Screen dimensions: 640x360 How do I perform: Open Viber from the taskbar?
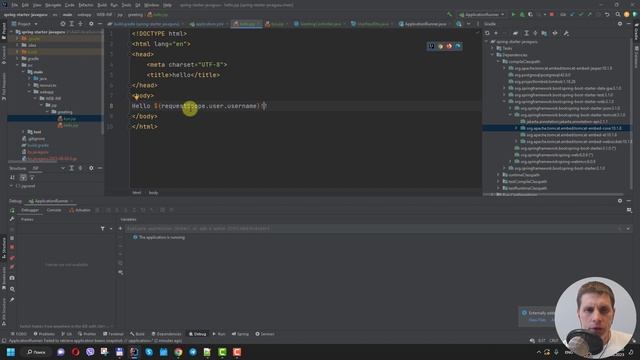(x=90, y=352)
